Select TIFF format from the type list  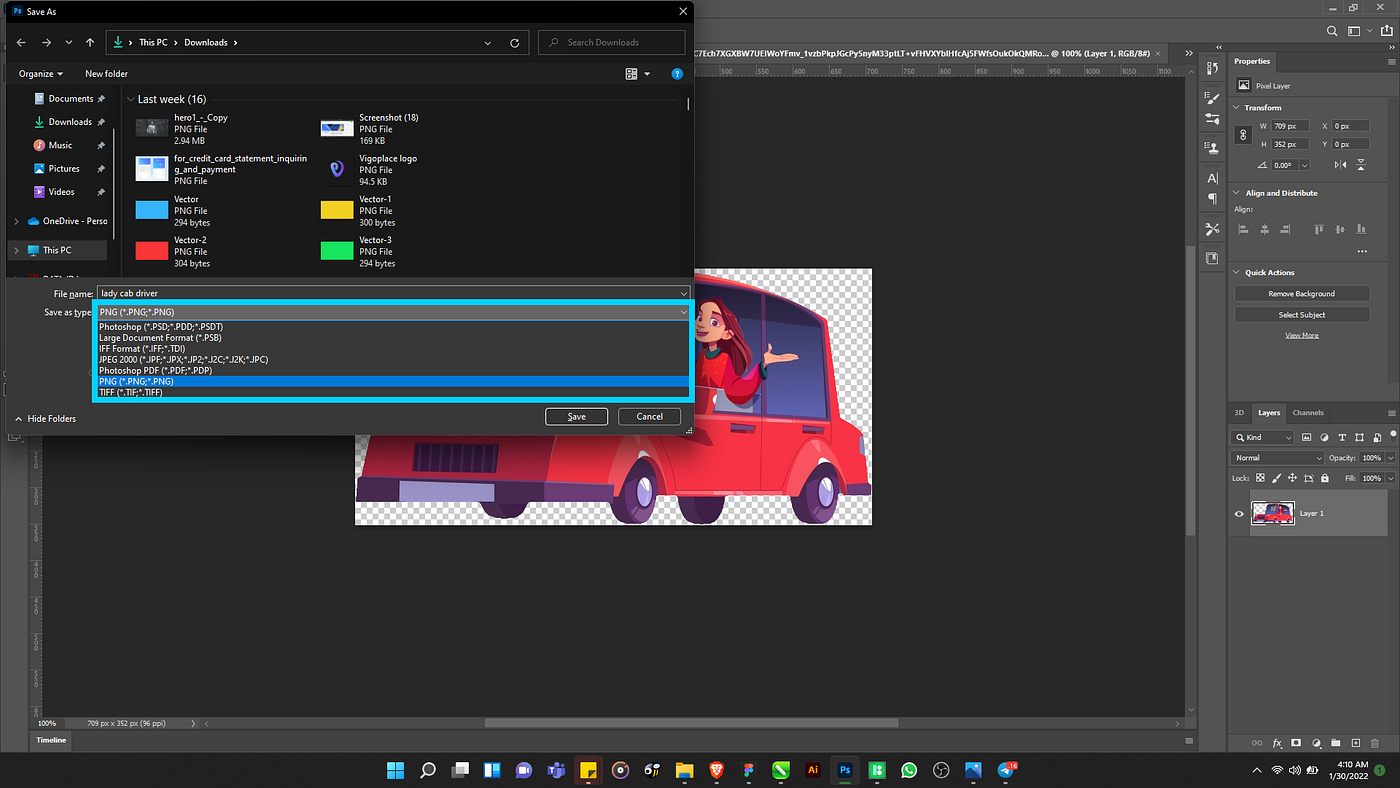tap(392, 392)
